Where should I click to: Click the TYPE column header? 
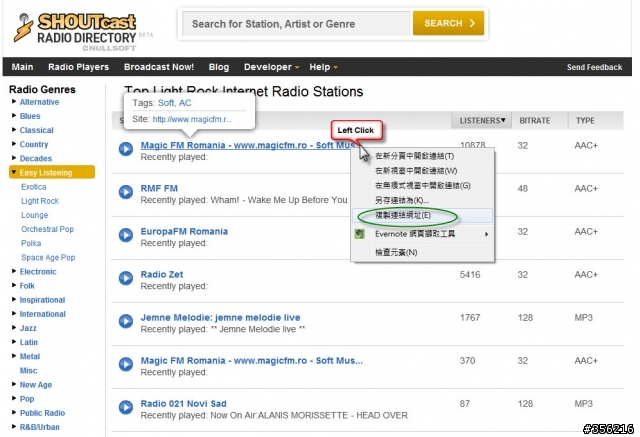click(585, 120)
